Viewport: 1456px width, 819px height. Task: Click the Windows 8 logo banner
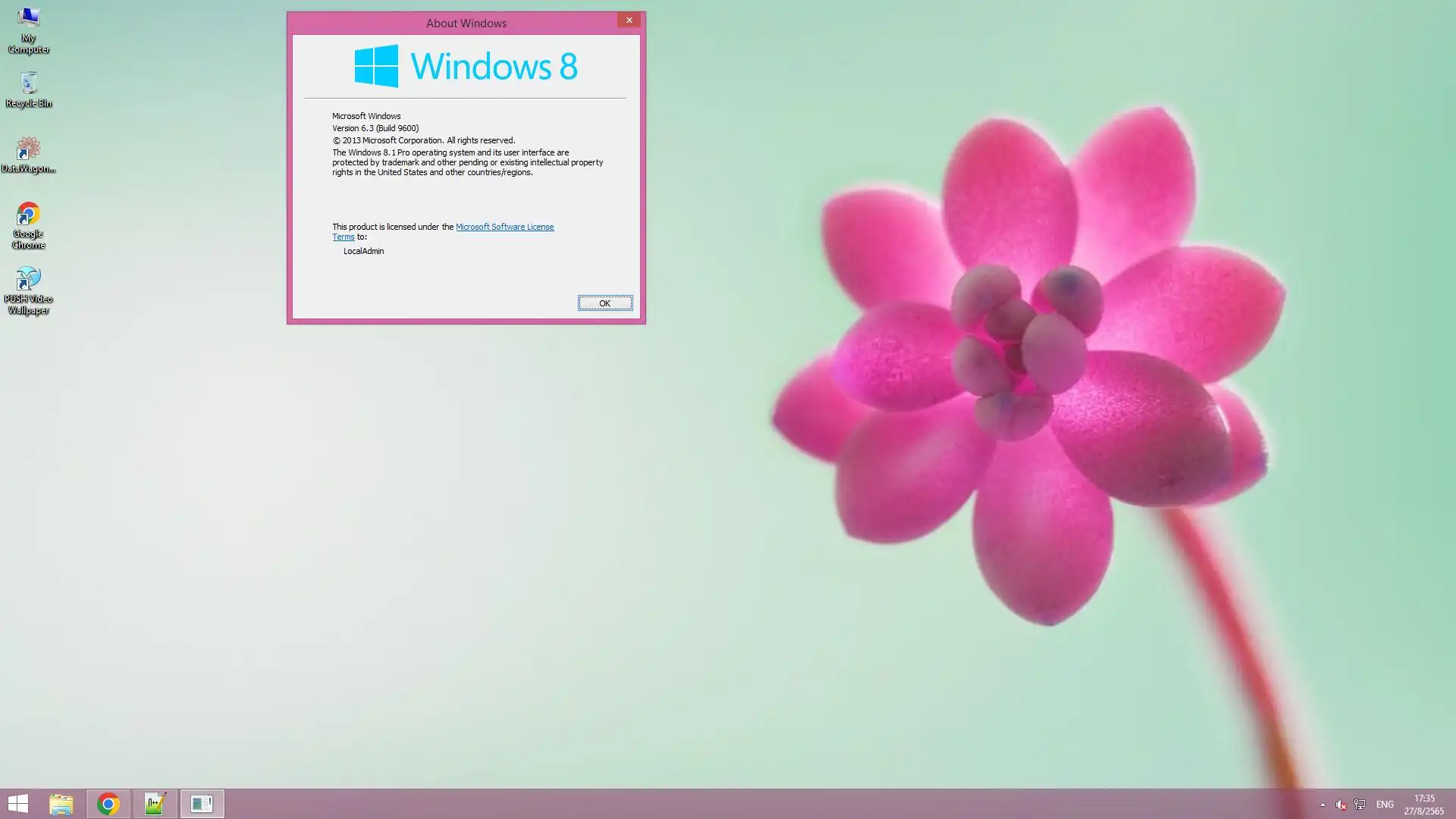(466, 66)
